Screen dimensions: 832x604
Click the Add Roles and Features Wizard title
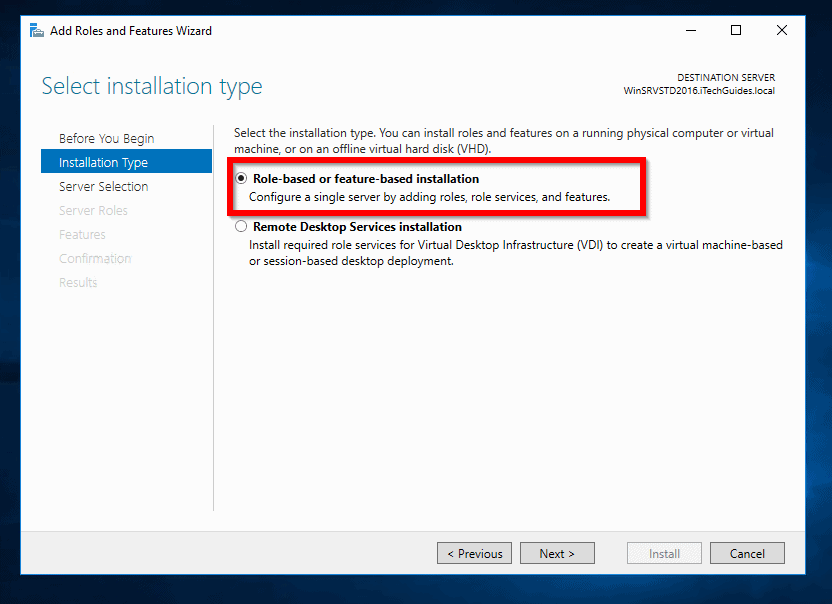(x=131, y=31)
